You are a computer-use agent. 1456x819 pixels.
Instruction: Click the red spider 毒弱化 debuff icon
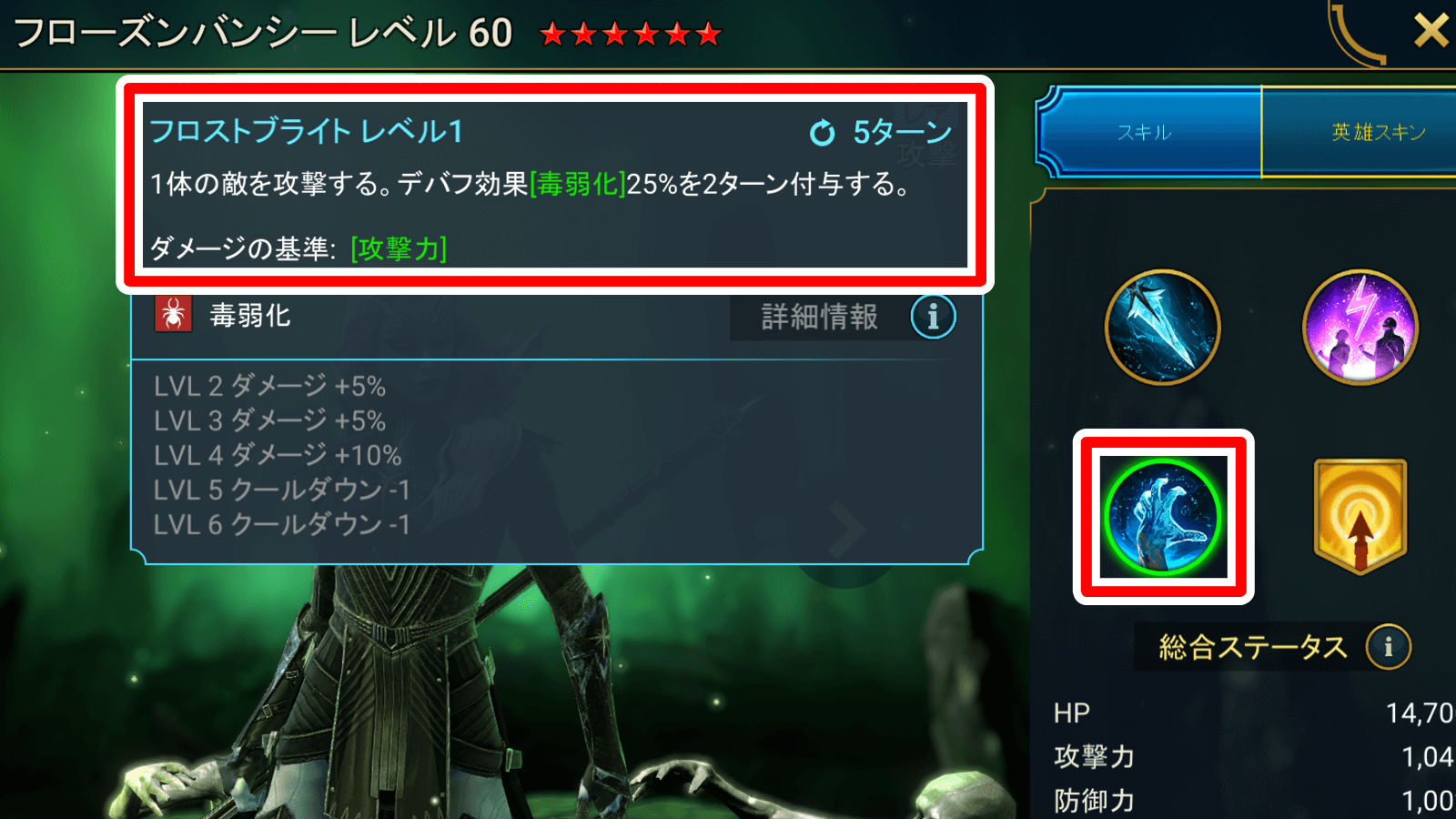pyautogui.click(x=173, y=315)
